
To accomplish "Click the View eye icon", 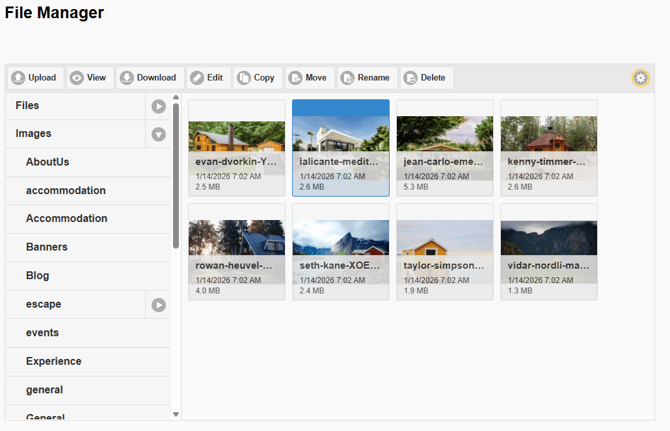I will (77, 78).
